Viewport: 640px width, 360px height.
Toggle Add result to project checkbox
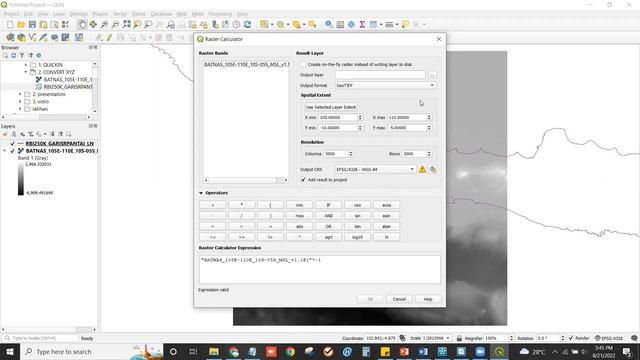(303, 180)
